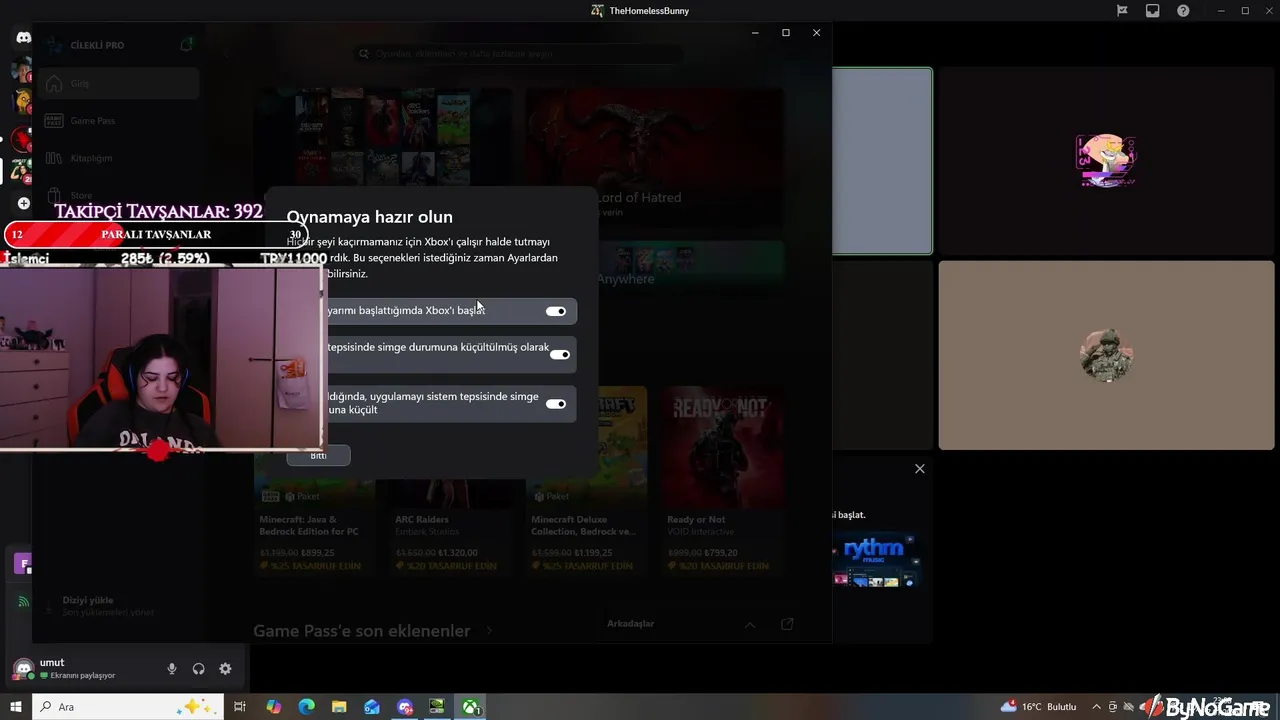The image size is (1280, 720).
Task: Open the weather widget showing 16°C Bulutlu
Action: pyautogui.click(x=1038, y=707)
